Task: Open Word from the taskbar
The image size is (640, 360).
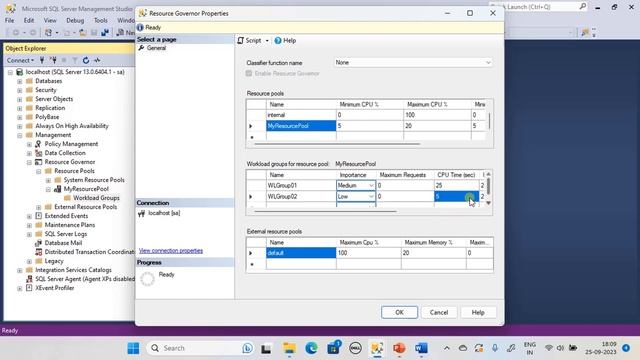Action: click(421, 348)
